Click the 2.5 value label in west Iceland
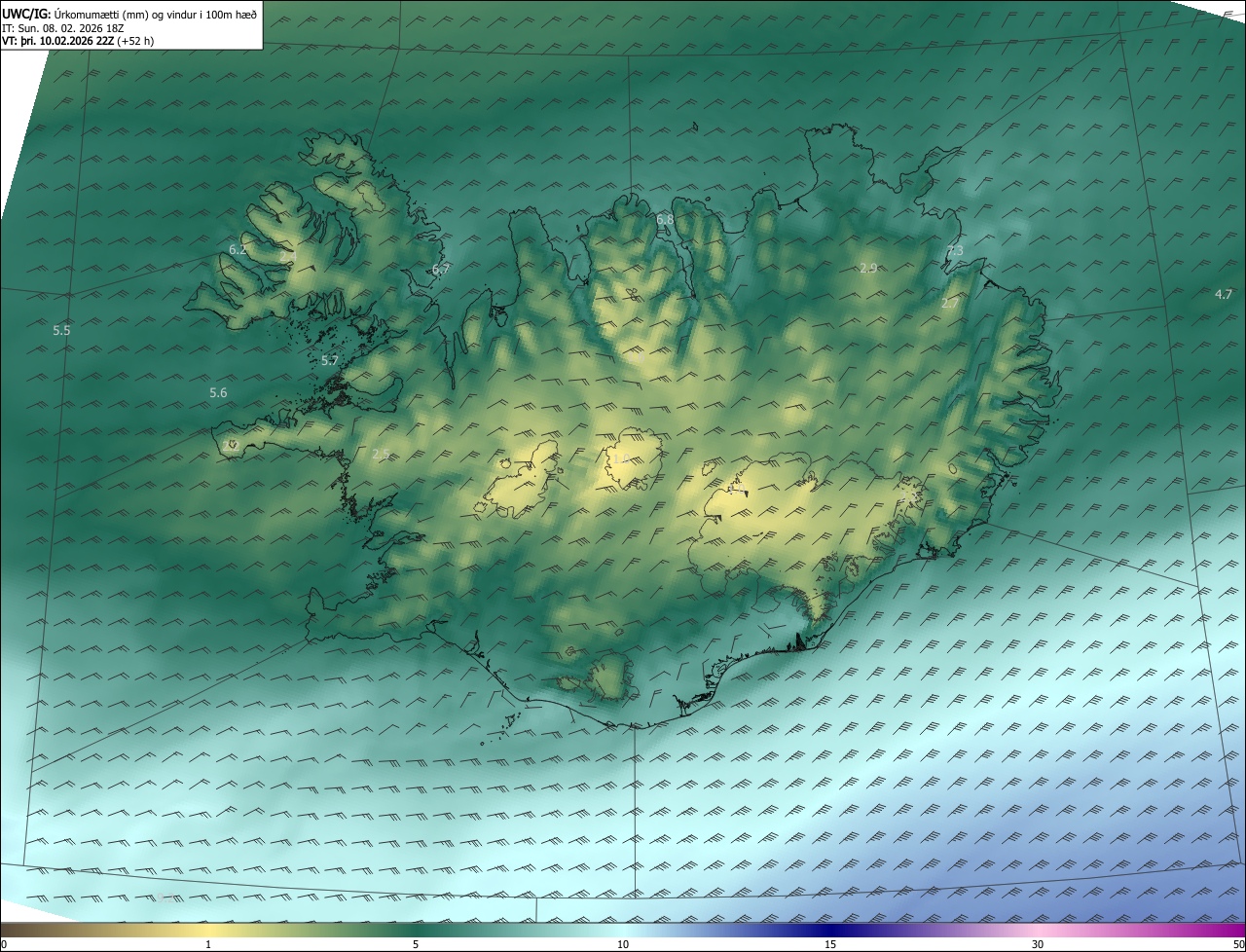1246x952 pixels. click(381, 454)
